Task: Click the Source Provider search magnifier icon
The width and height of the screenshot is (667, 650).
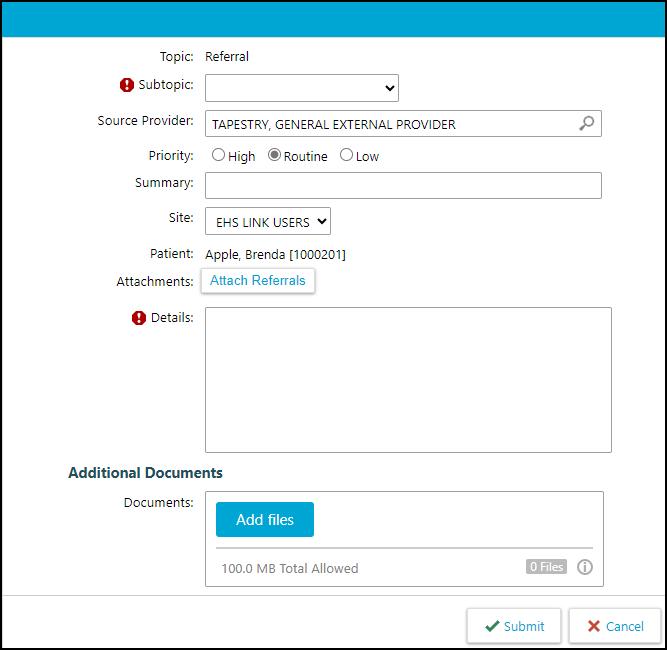Action: (x=587, y=123)
